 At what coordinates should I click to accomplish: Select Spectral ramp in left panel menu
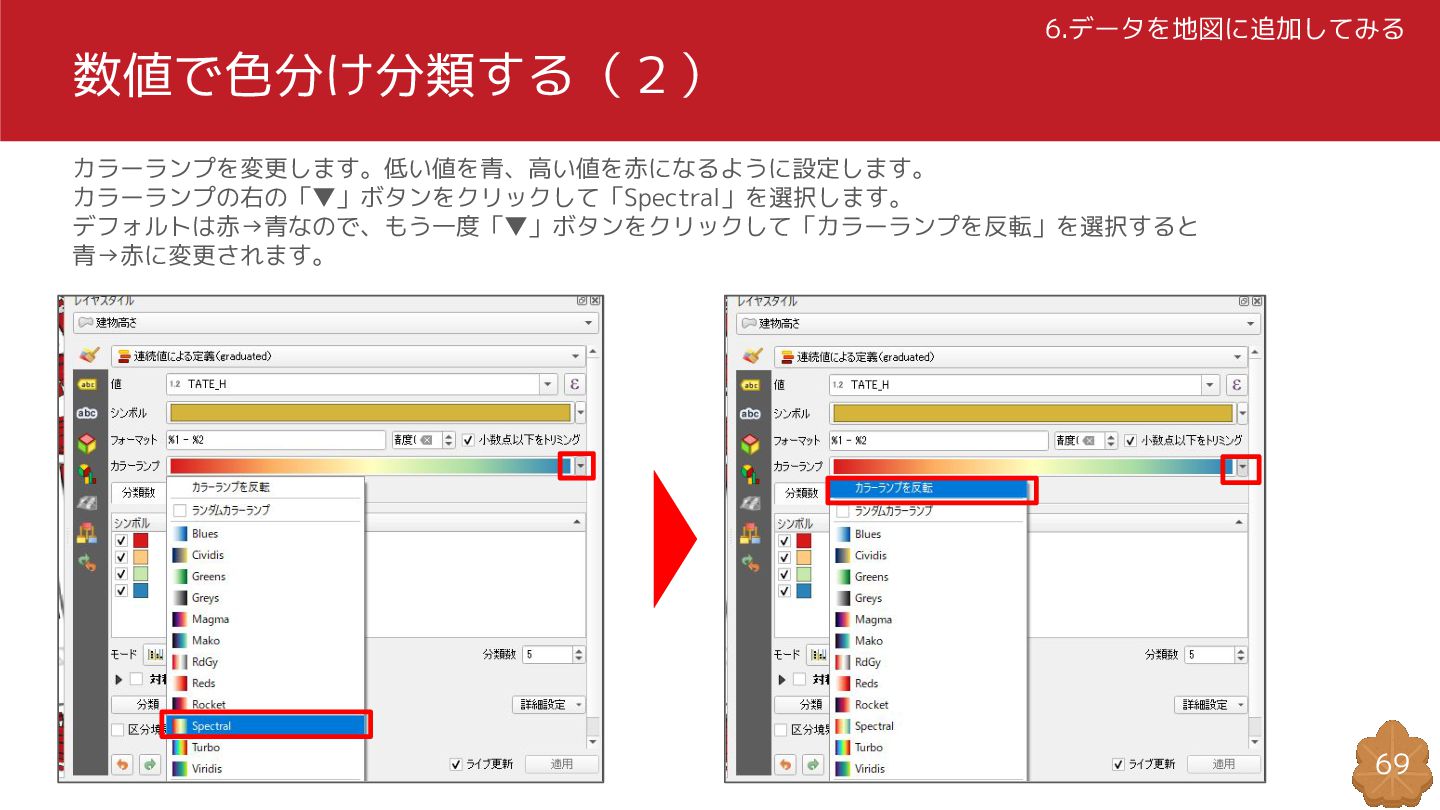266,726
